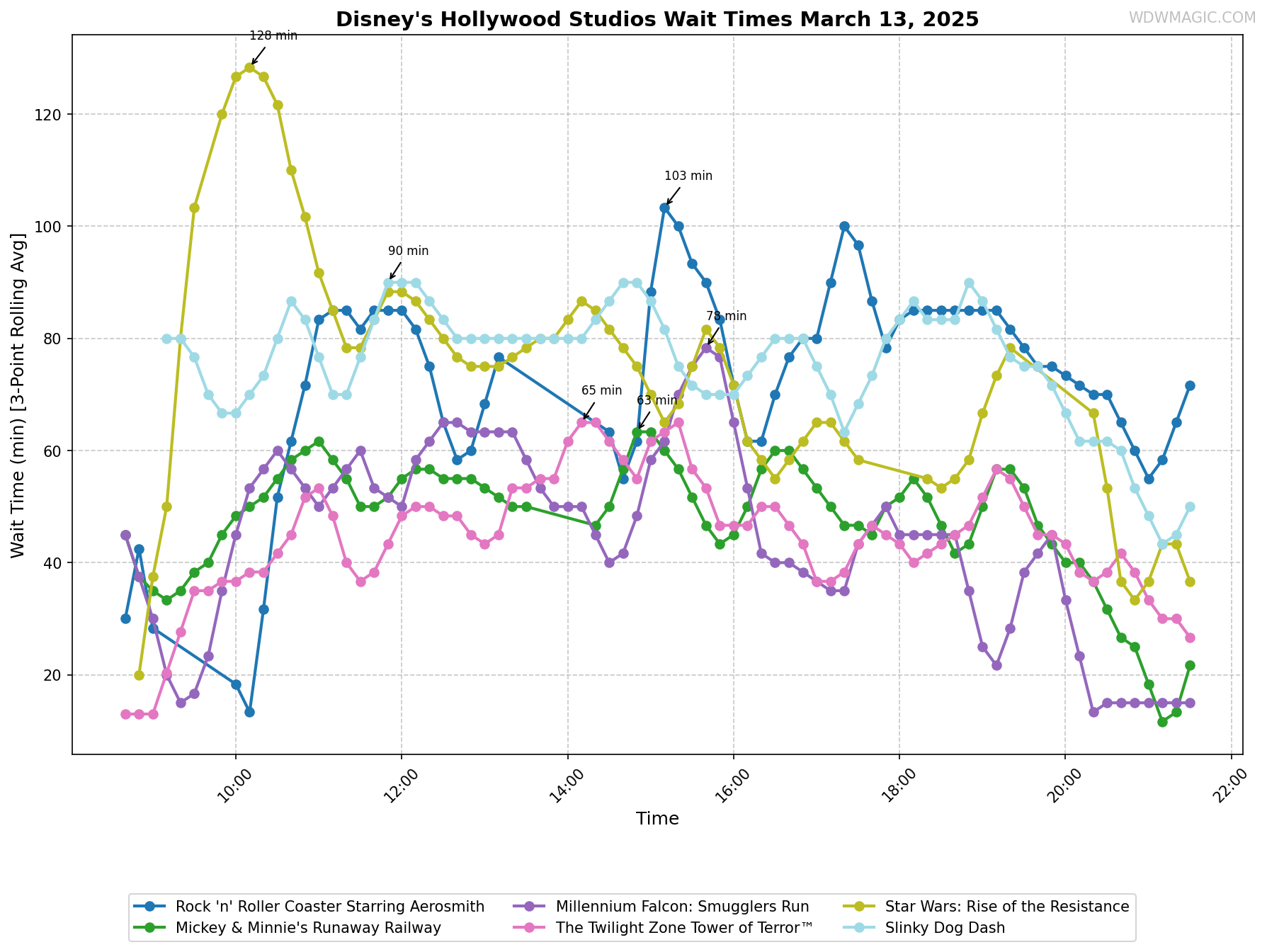Viewport: 1267px width, 952px height.
Task: Click Millennium Falcon 78 min peak point
Action: point(706,348)
